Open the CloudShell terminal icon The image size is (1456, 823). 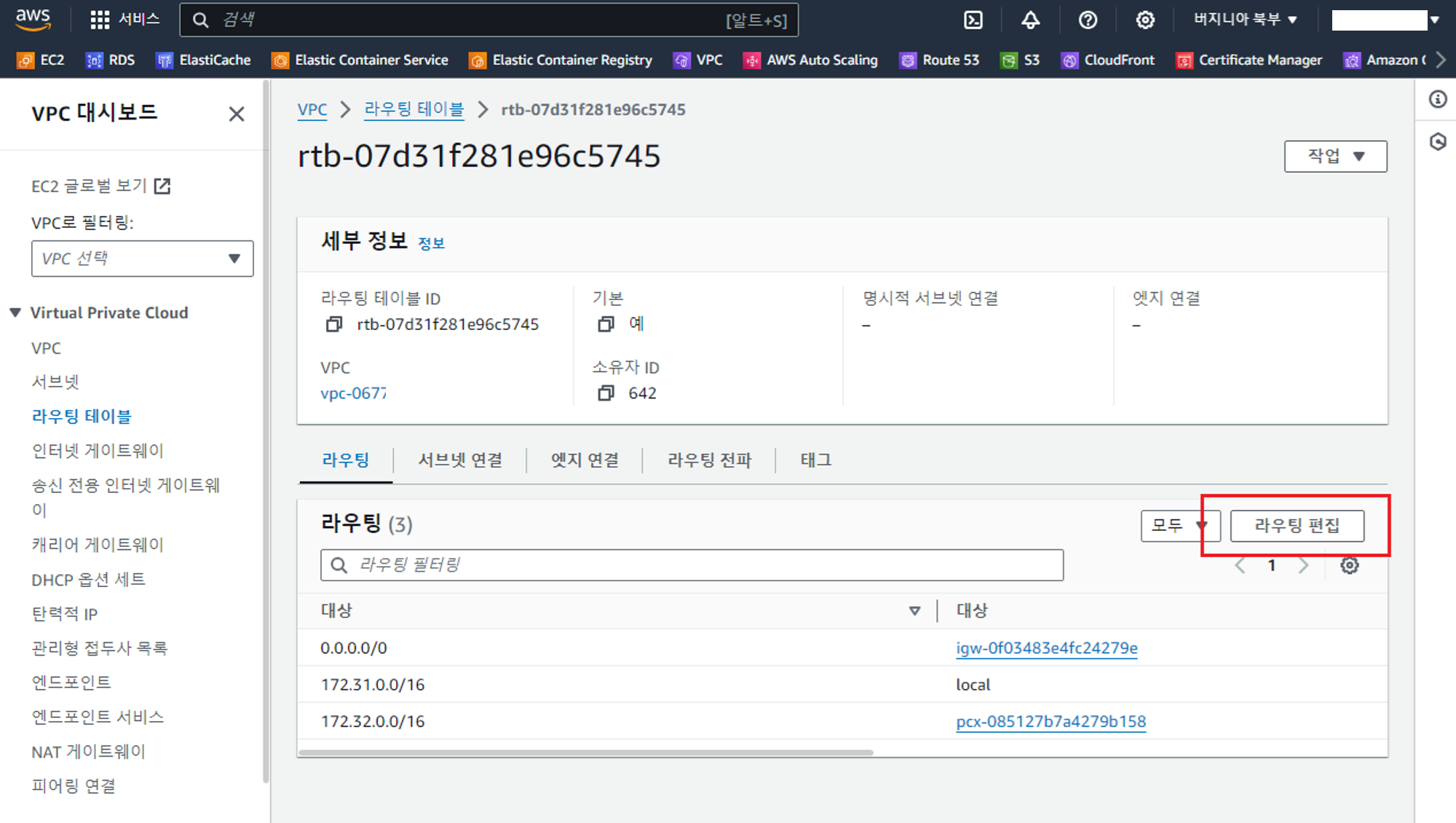[973, 20]
